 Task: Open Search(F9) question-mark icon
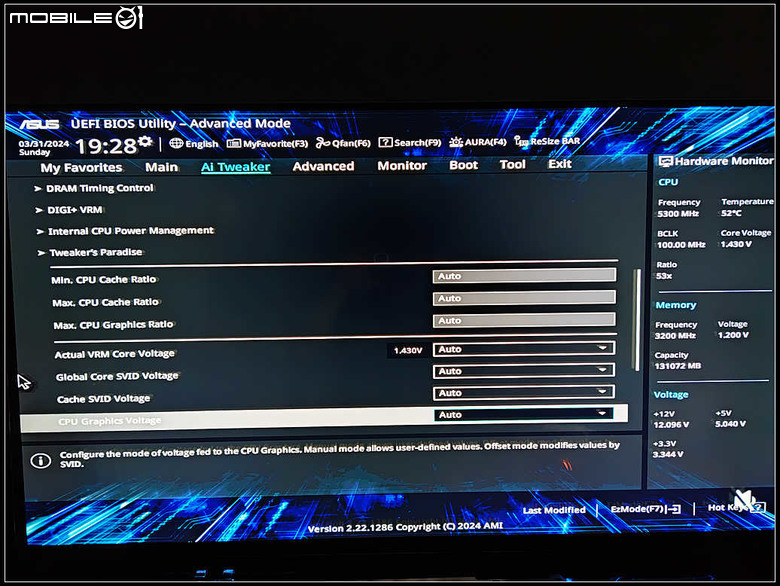pos(385,142)
